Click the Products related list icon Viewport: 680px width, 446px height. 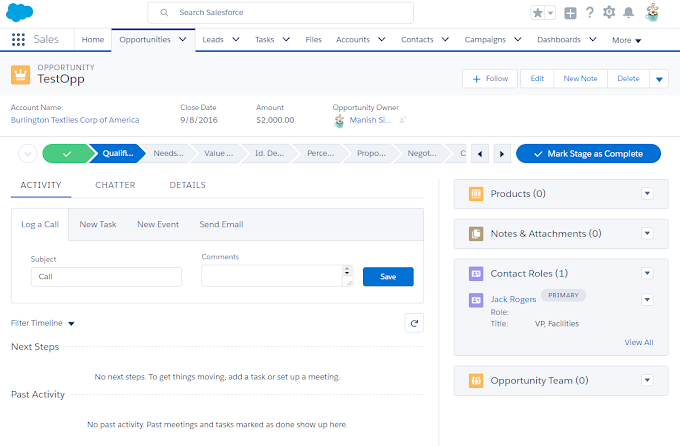(476, 193)
